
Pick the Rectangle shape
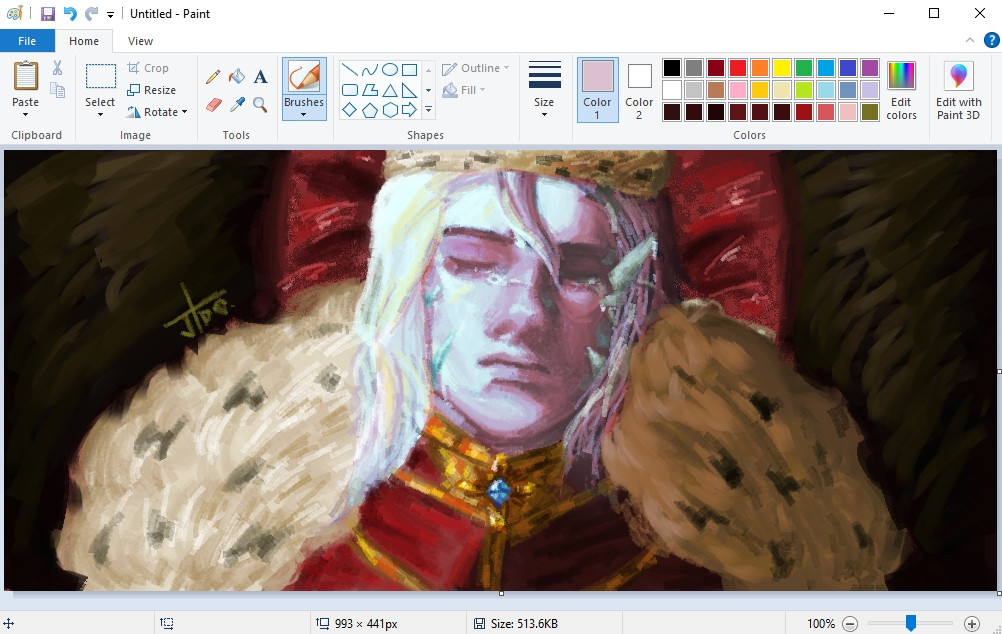(410, 70)
